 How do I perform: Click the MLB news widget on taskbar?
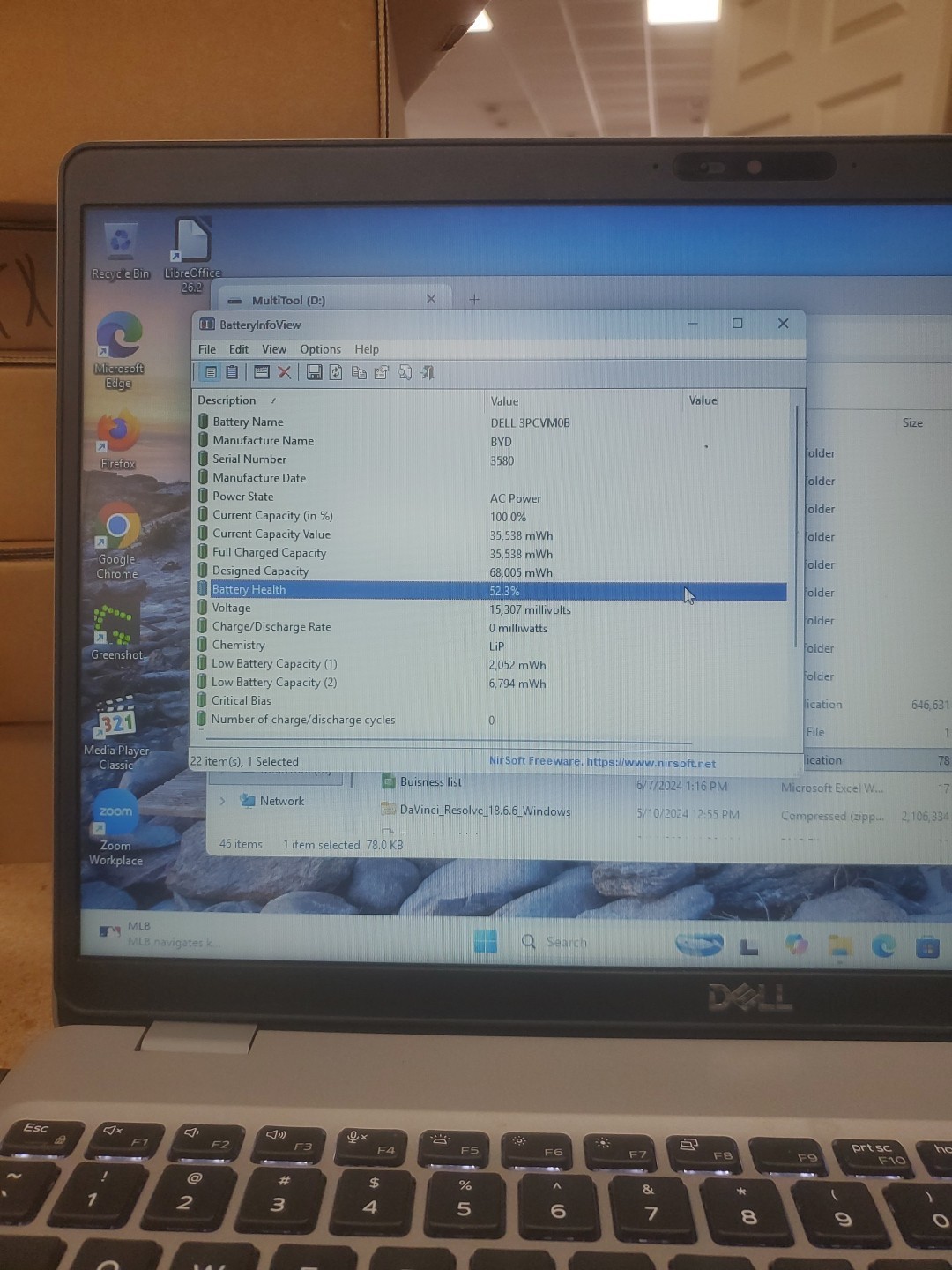(x=159, y=934)
